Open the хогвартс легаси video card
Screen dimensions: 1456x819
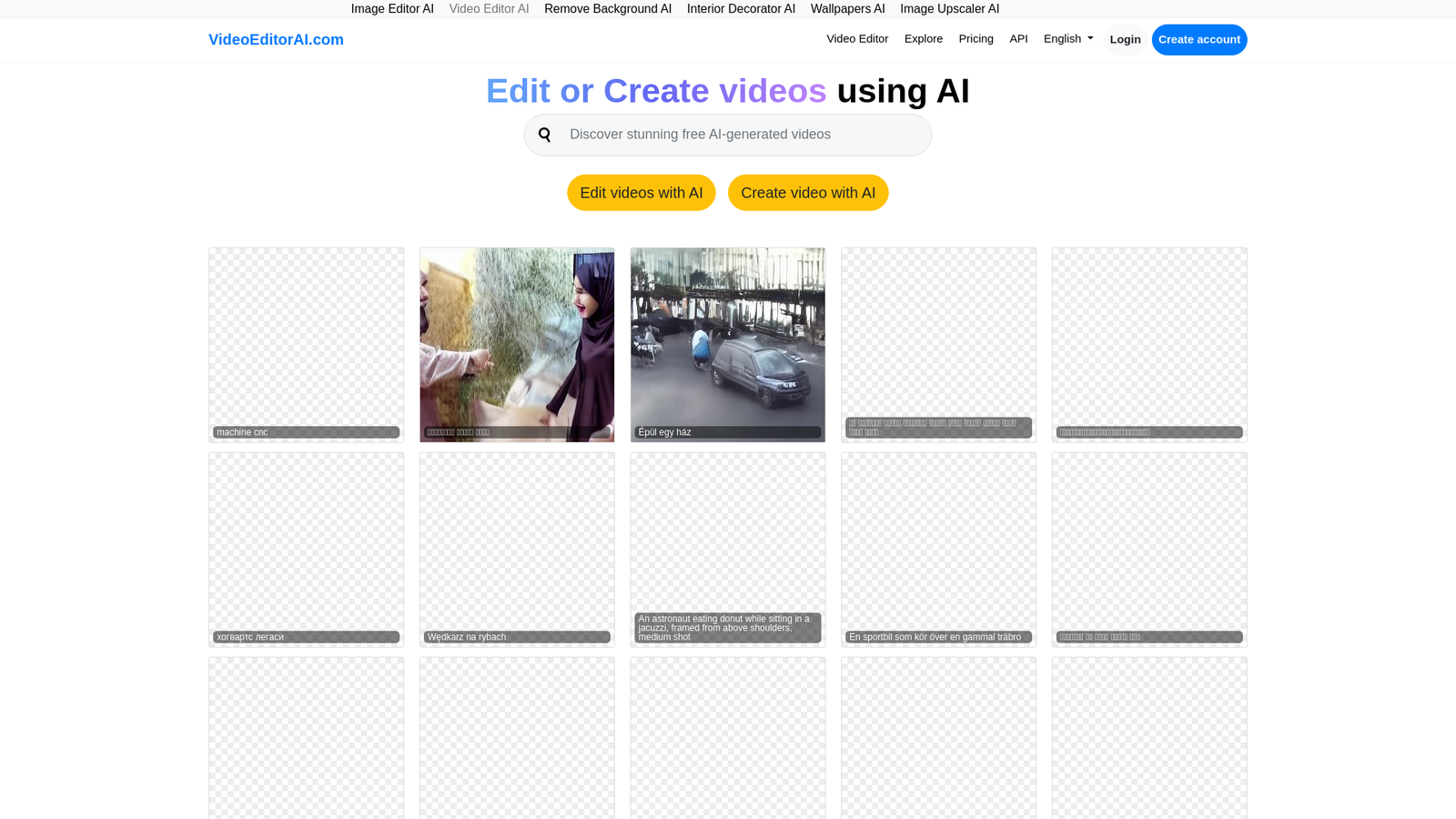[x=306, y=550]
